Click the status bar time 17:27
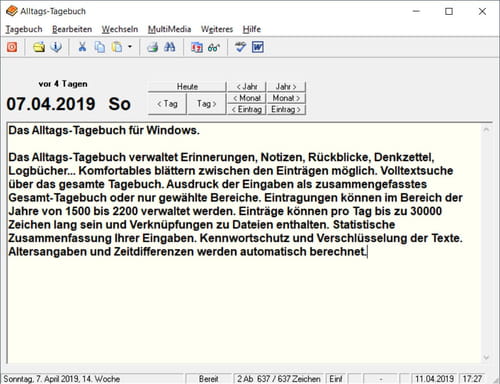Viewport: 500px width, 384px height. tap(472, 379)
